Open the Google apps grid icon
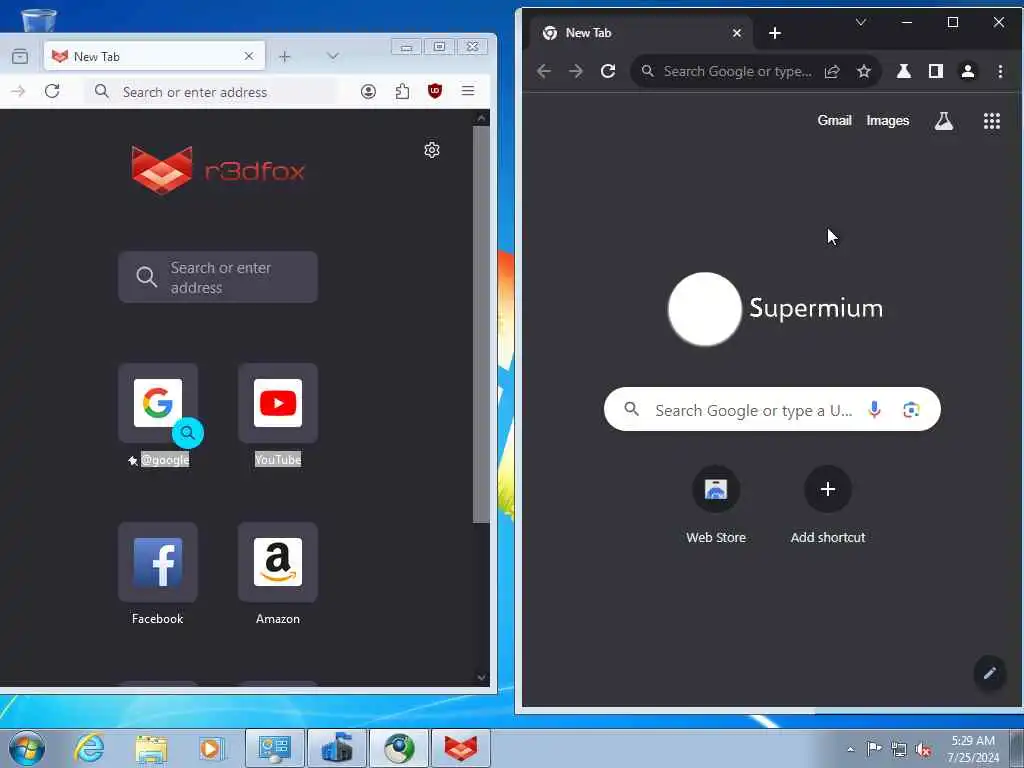 coord(992,121)
